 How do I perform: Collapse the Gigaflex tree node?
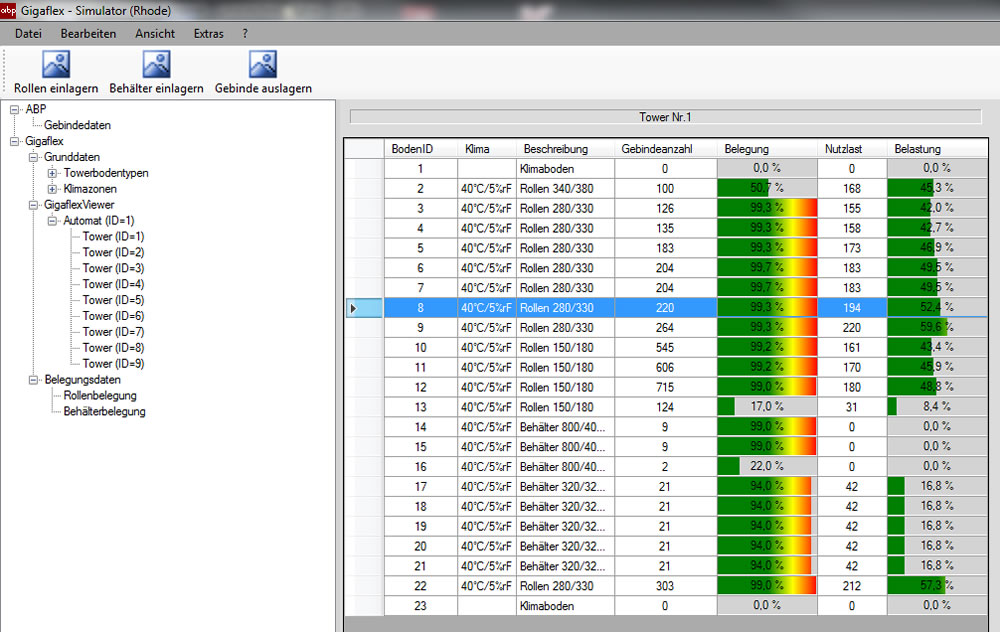click(14, 142)
